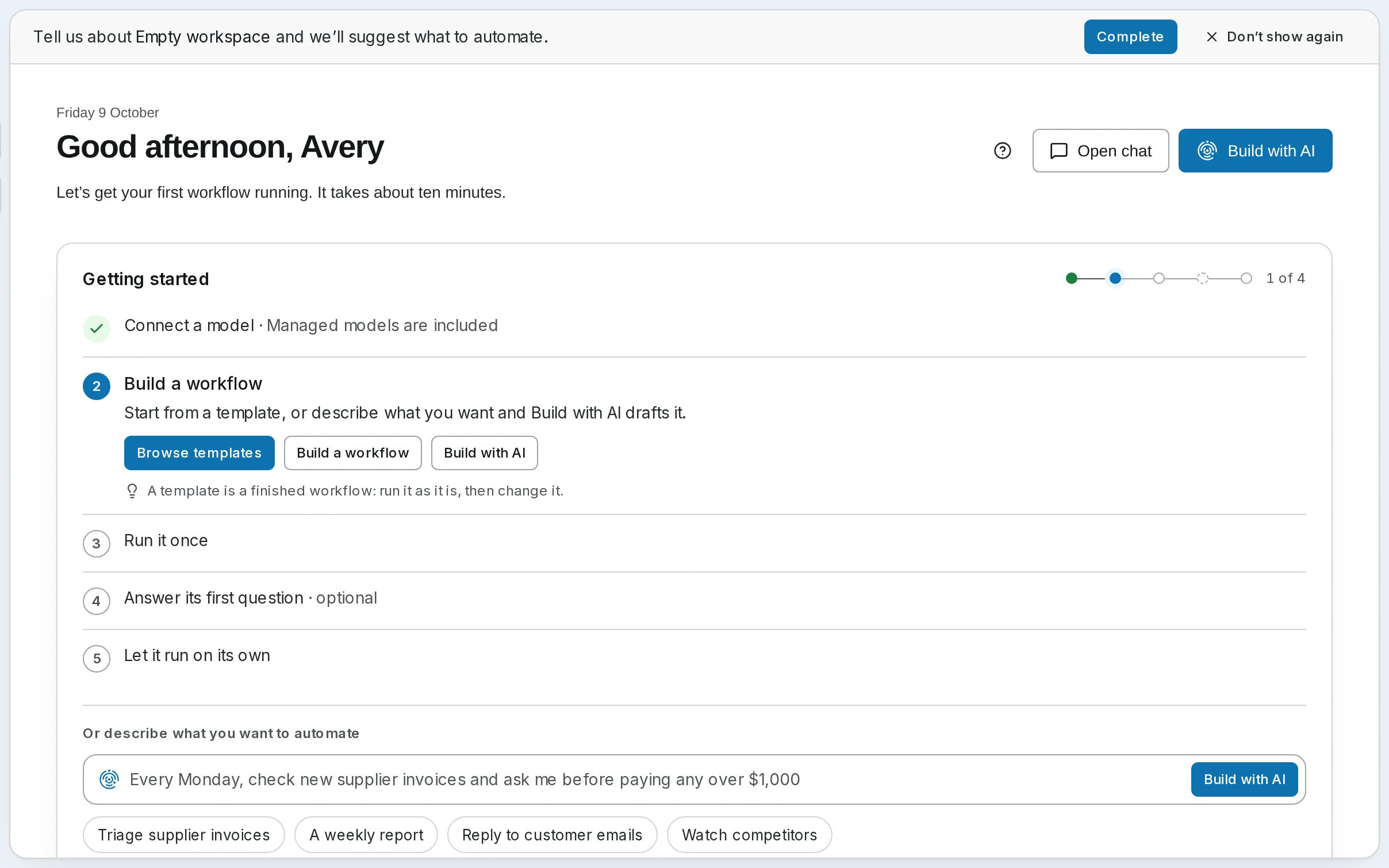Image resolution: width=1389 pixels, height=868 pixels.
Task: Click the third progress dot
Action: click(1159, 278)
